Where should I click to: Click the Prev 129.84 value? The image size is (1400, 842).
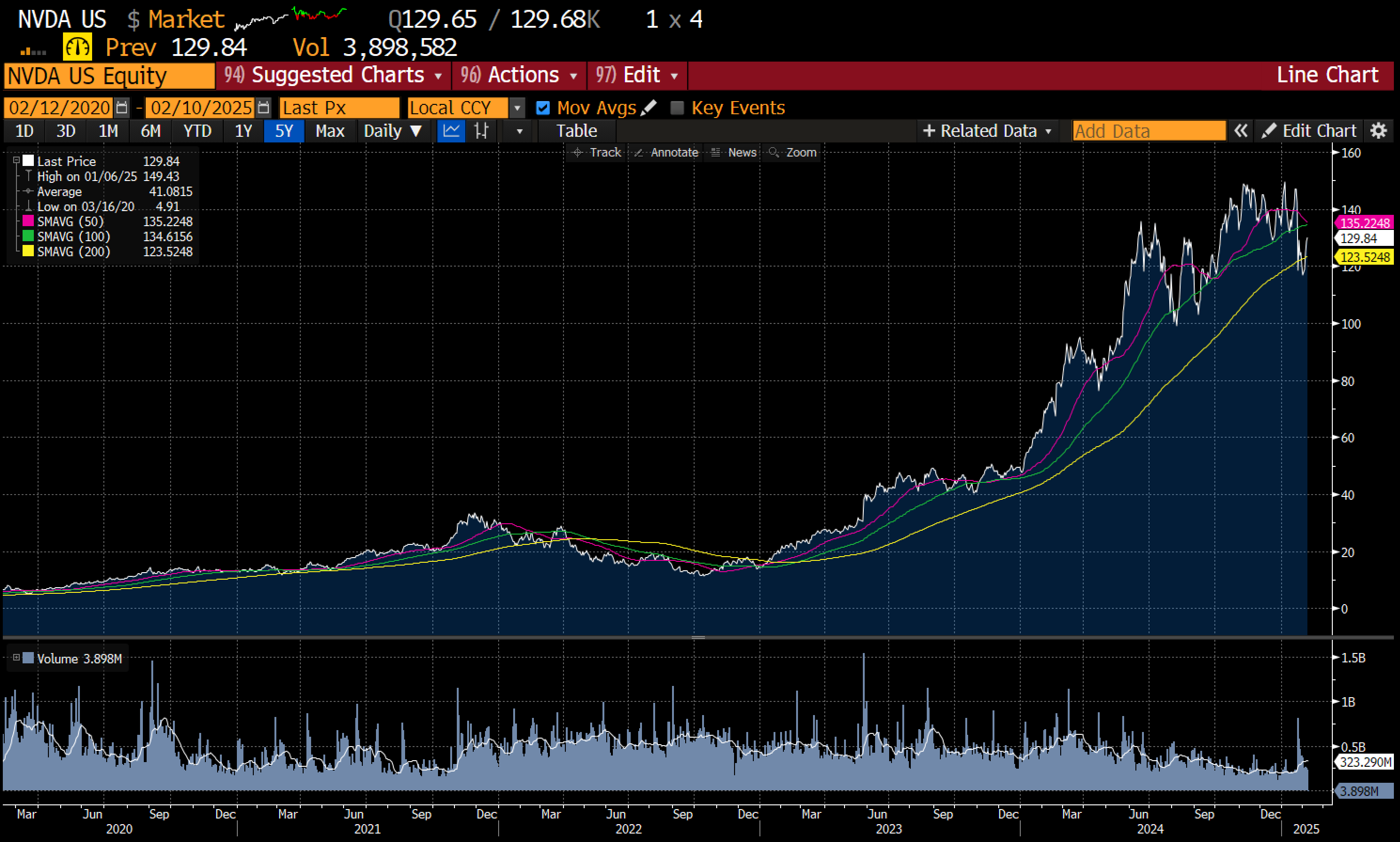209,47
